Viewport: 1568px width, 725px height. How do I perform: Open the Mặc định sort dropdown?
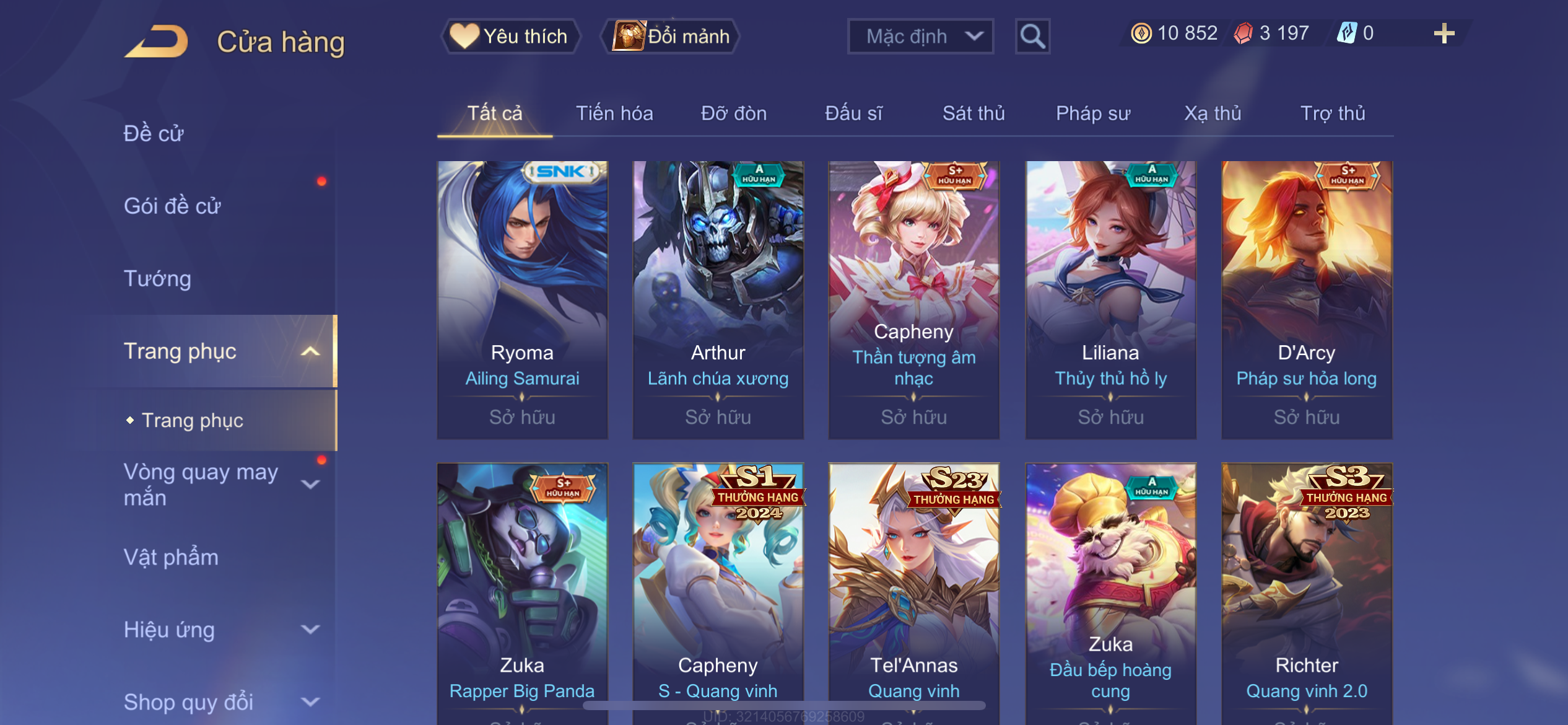click(x=920, y=37)
